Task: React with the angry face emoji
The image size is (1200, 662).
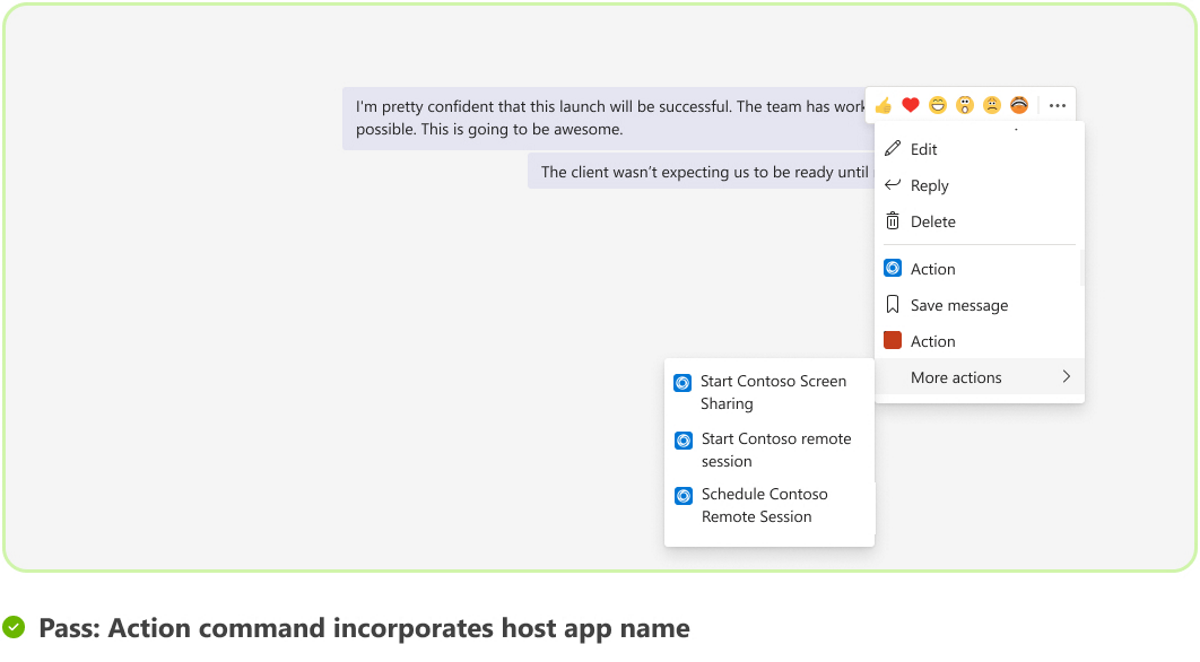Action: [x=1018, y=105]
